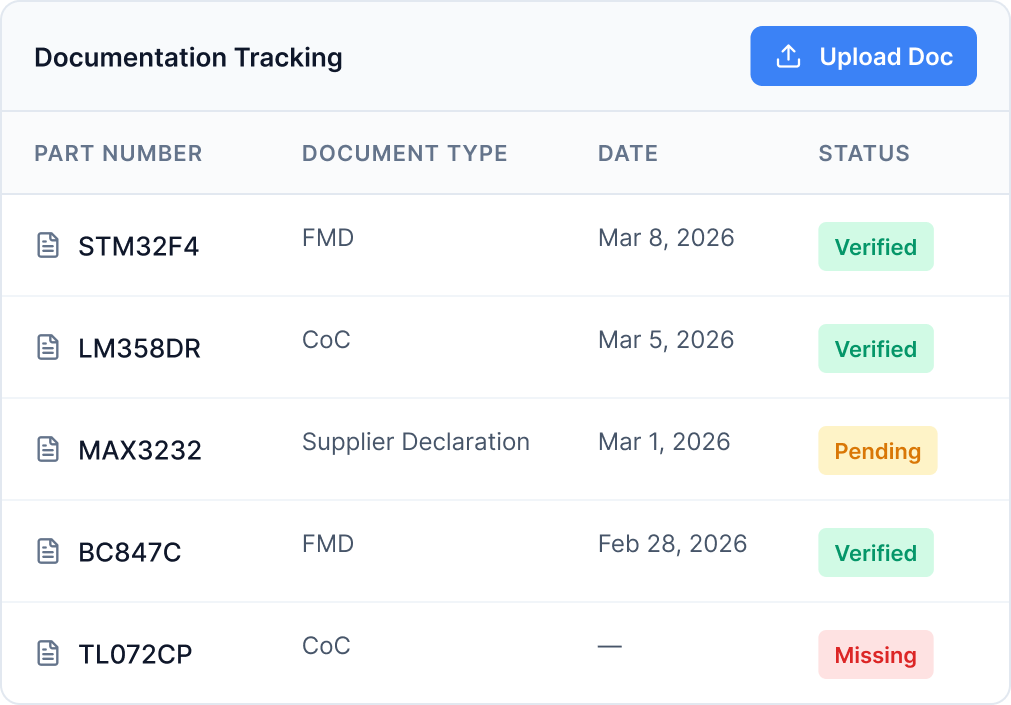Click the Verified status for BC847C
The width and height of the screenshot is (1011, 705).
point(875,552)
